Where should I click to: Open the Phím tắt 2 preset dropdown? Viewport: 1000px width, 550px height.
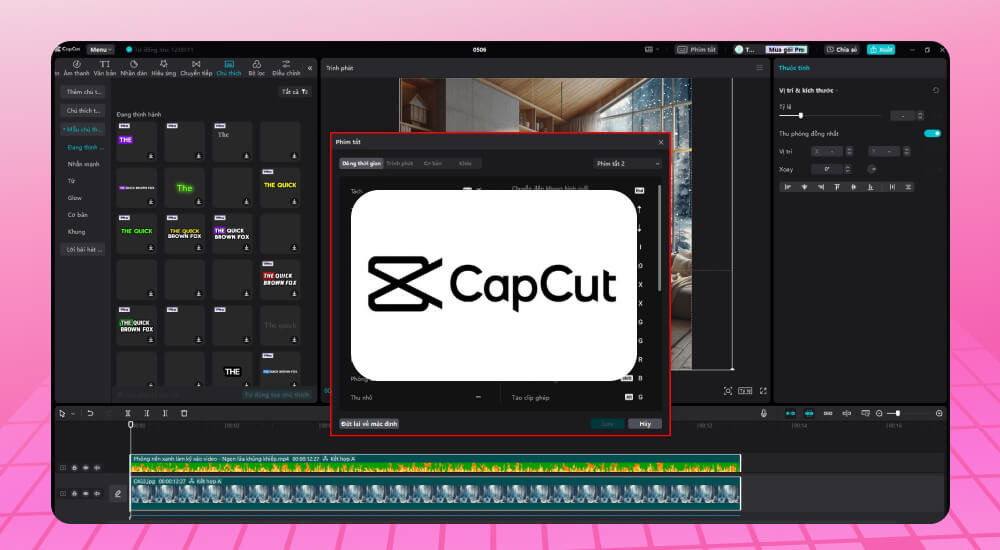(628, 164)
